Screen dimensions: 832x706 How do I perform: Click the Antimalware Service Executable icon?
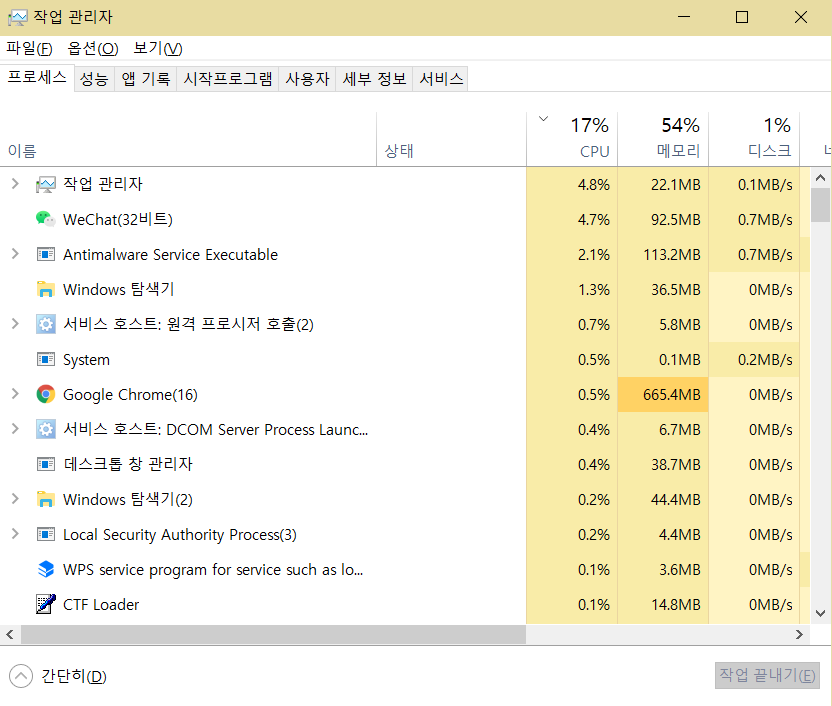click(46, 255)
